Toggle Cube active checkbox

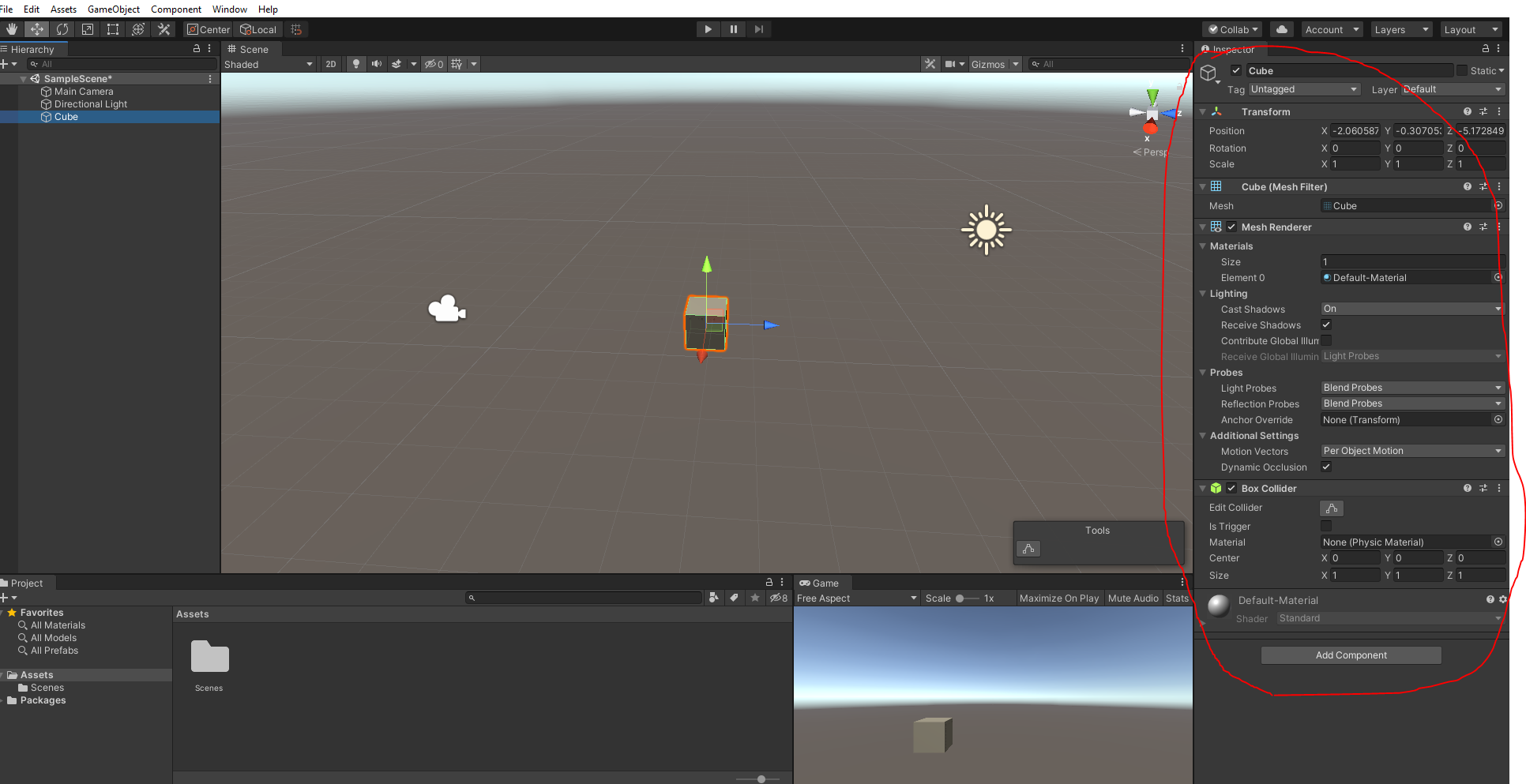pyautogui.click(x=1236, y=70)
